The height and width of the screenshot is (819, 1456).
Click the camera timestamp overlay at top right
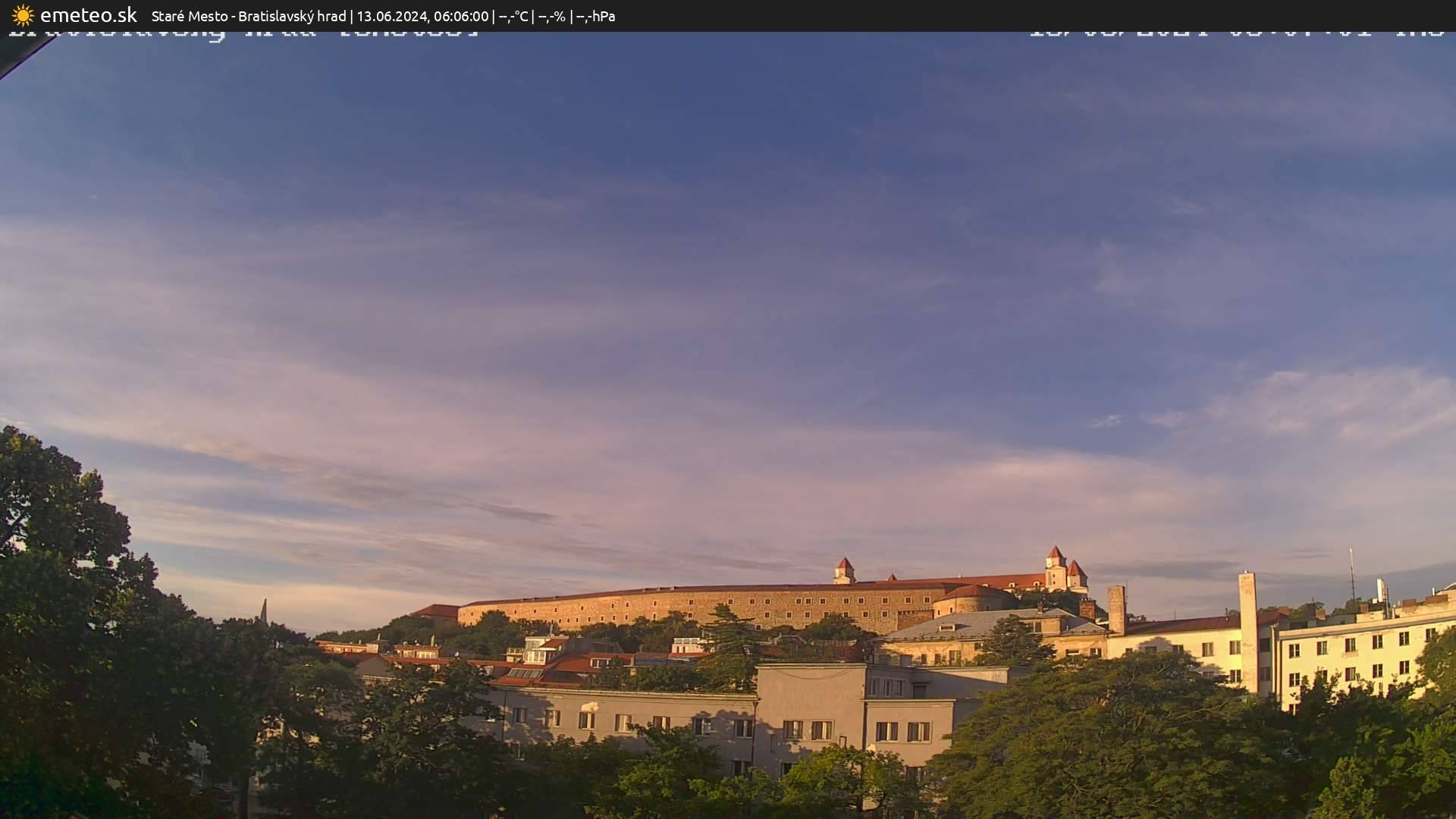pyautogui.click(x=1236, y=34)
